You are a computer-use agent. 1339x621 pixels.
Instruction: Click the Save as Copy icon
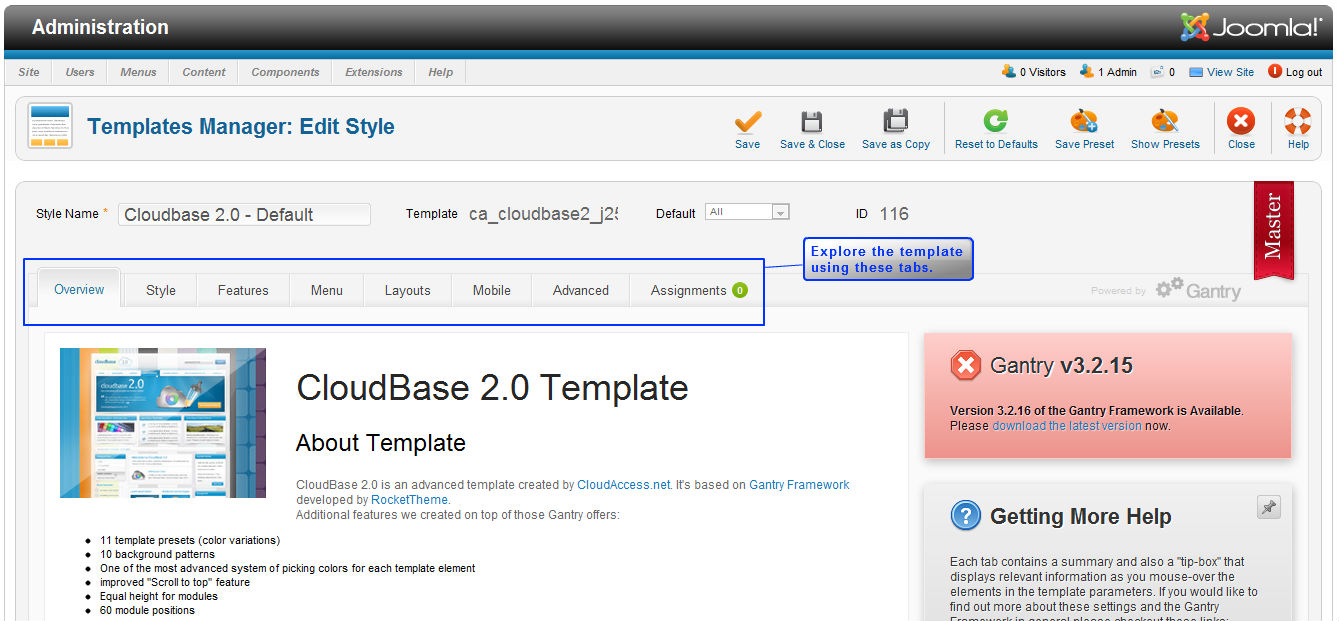(x=895, y=122)
